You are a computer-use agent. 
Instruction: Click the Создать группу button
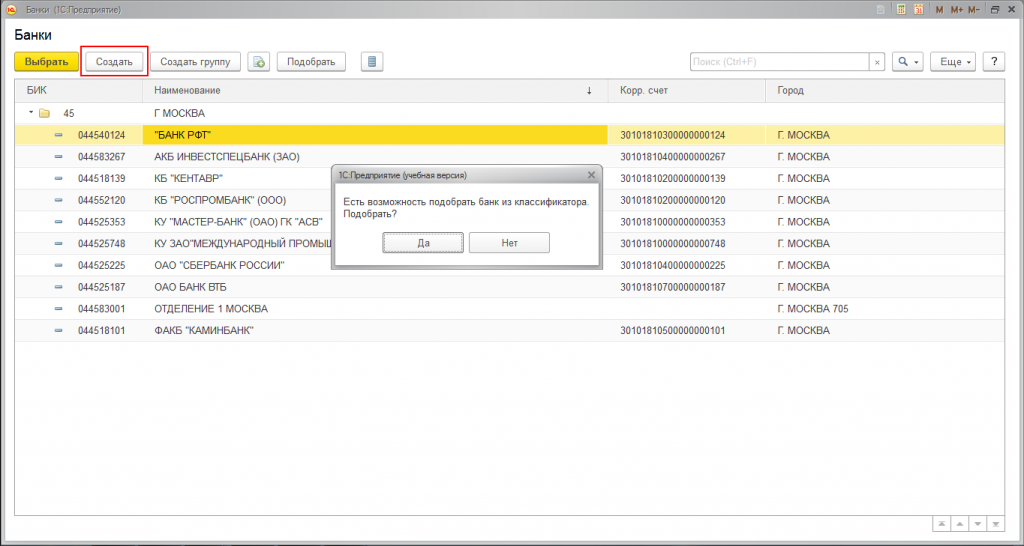click(x=195, y=62)
